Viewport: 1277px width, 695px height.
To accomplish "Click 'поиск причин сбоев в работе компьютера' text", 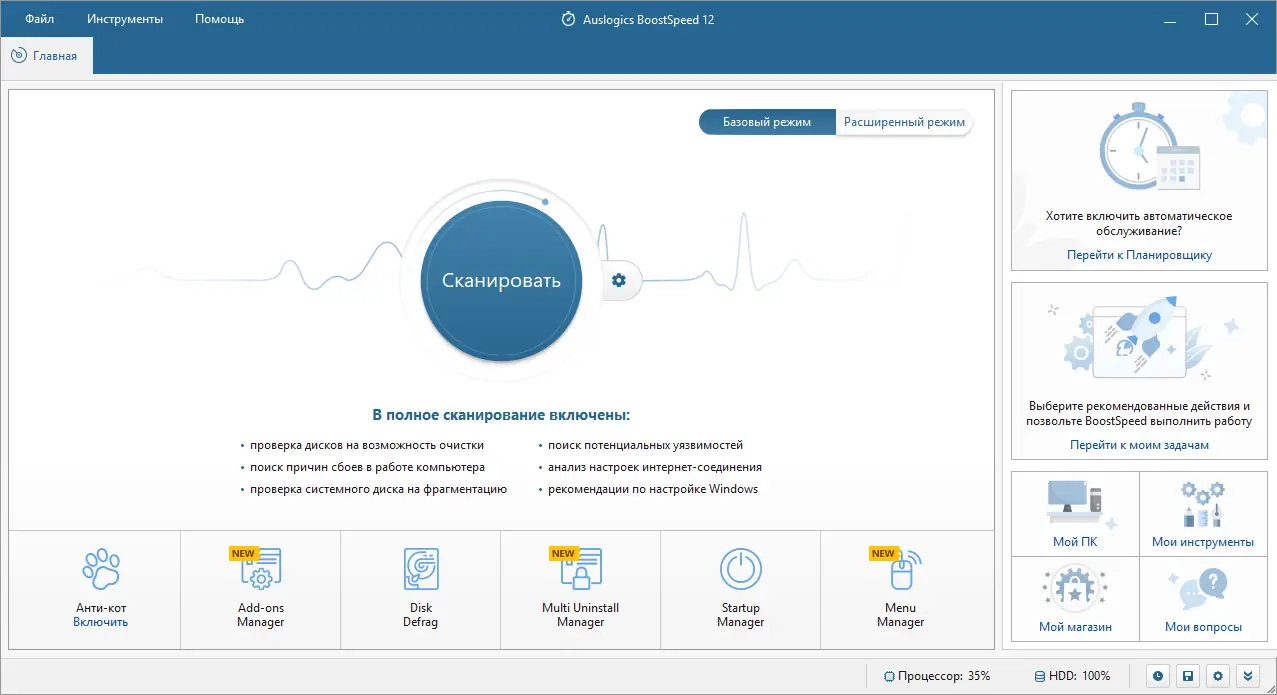I will click(367, 467).
